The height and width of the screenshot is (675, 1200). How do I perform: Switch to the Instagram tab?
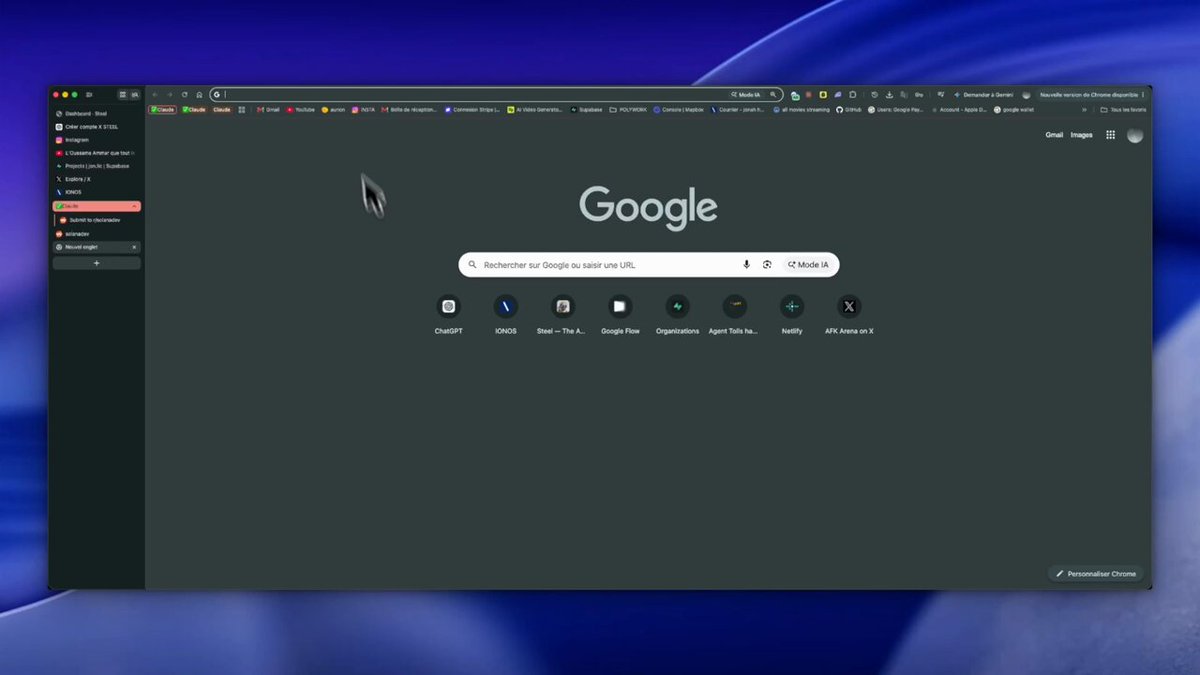(97, 140)
